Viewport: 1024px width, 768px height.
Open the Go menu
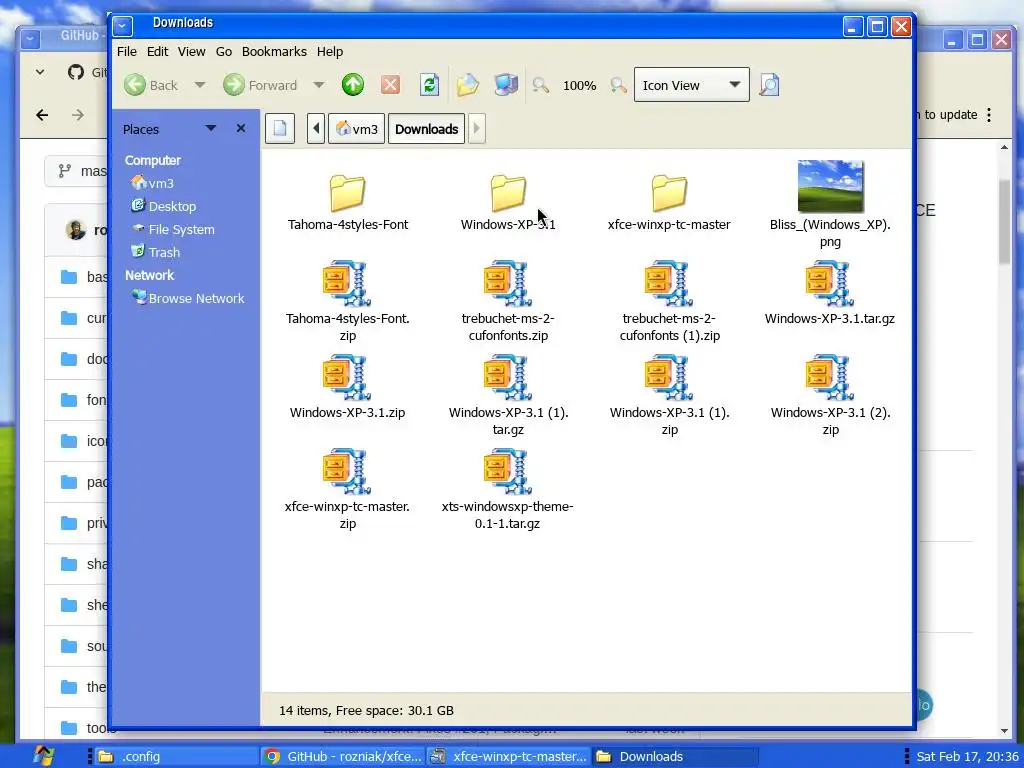pos(223,52)
